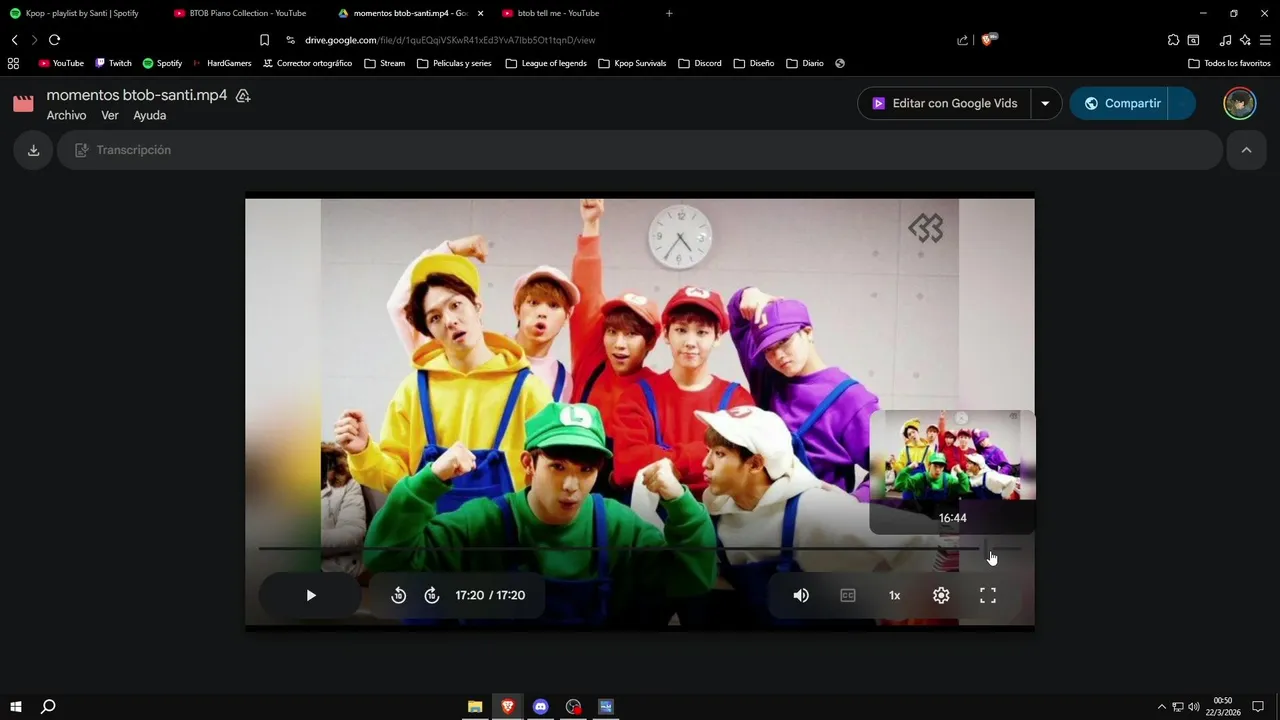This screenshot has width=1280, height=720.
Task: Open the globe bookmark after Diario
Action: click(840, 63)
